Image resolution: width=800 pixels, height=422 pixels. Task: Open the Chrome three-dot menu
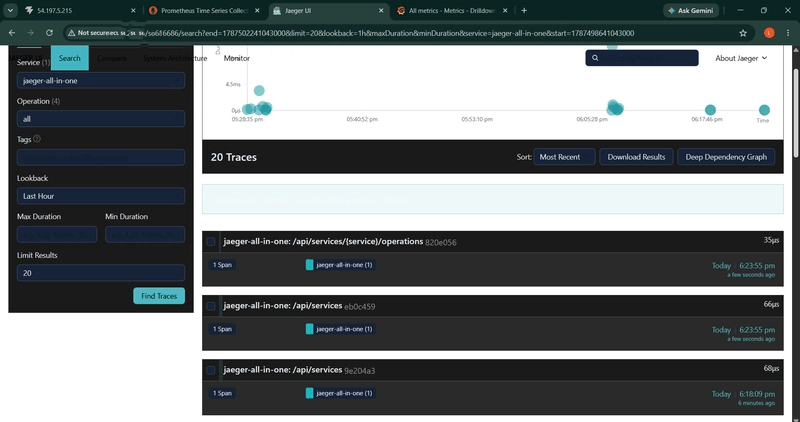(x=788, y=33)
